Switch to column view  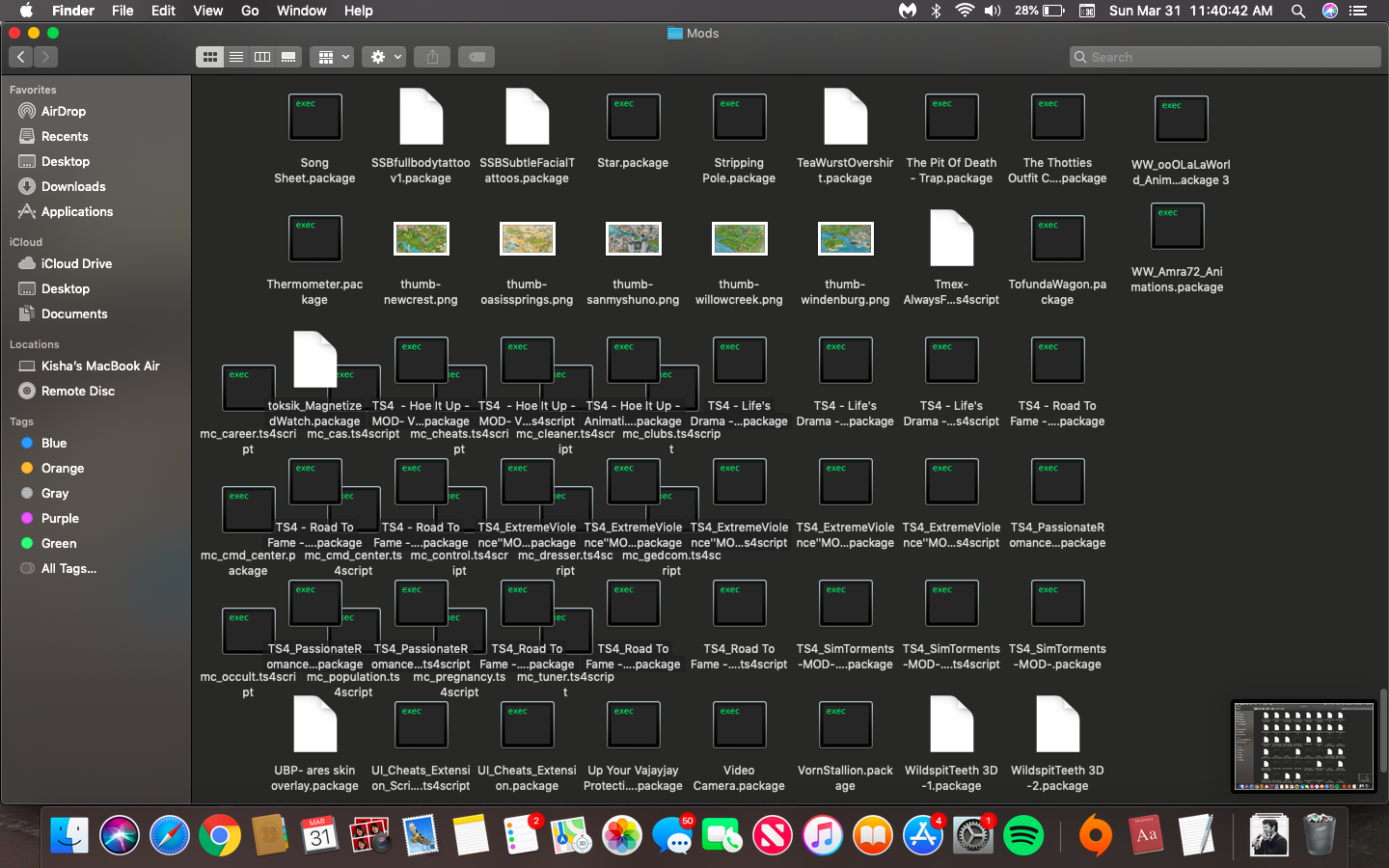[262, 57]
